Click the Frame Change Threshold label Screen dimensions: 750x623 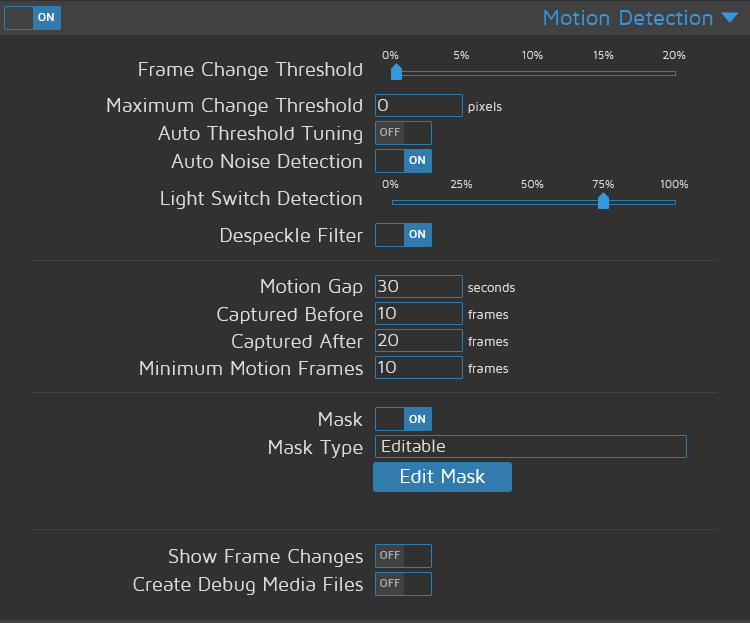click(x=250, y=70)
